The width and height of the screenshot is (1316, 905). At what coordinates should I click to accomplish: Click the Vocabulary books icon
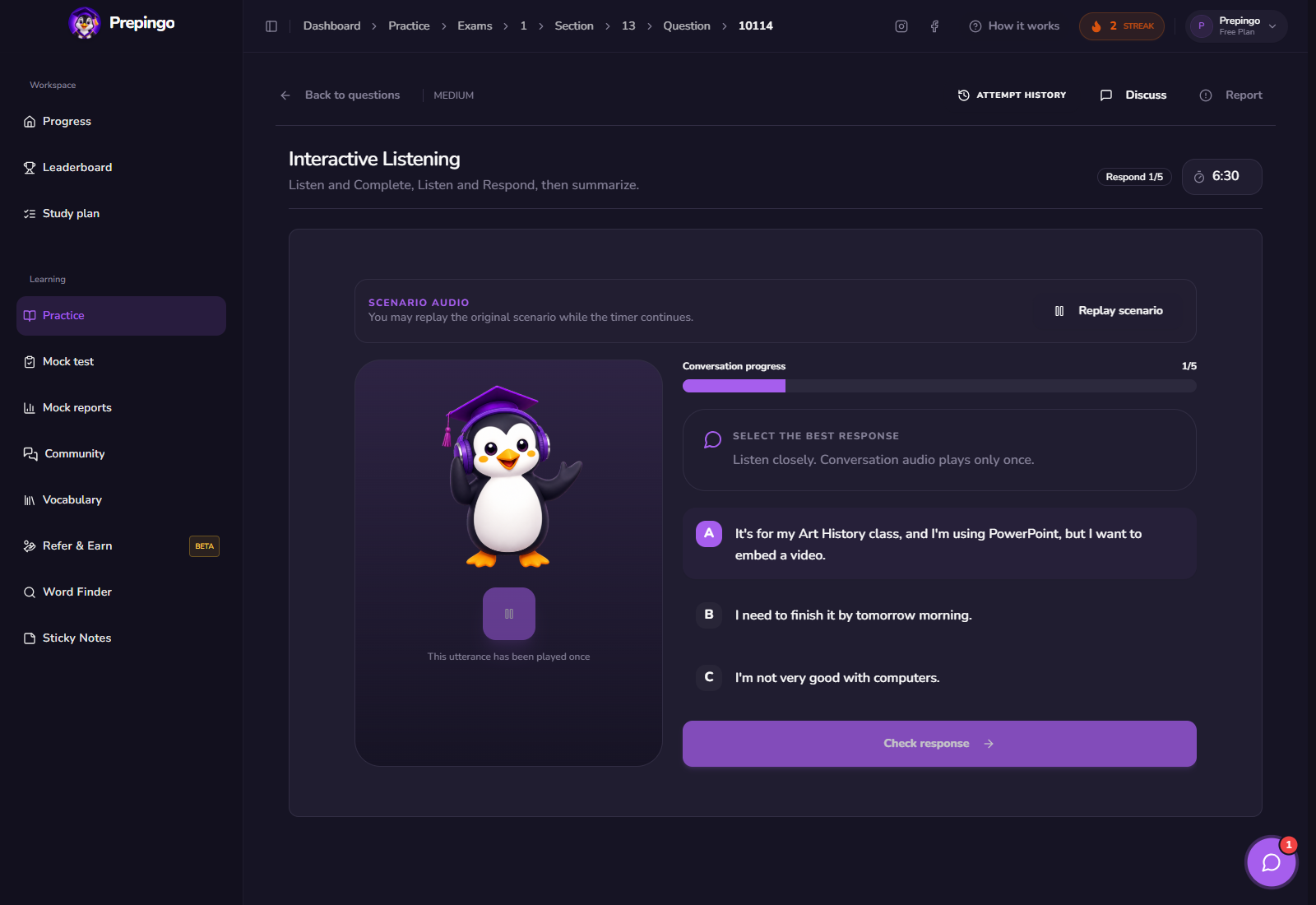[30, 500]
